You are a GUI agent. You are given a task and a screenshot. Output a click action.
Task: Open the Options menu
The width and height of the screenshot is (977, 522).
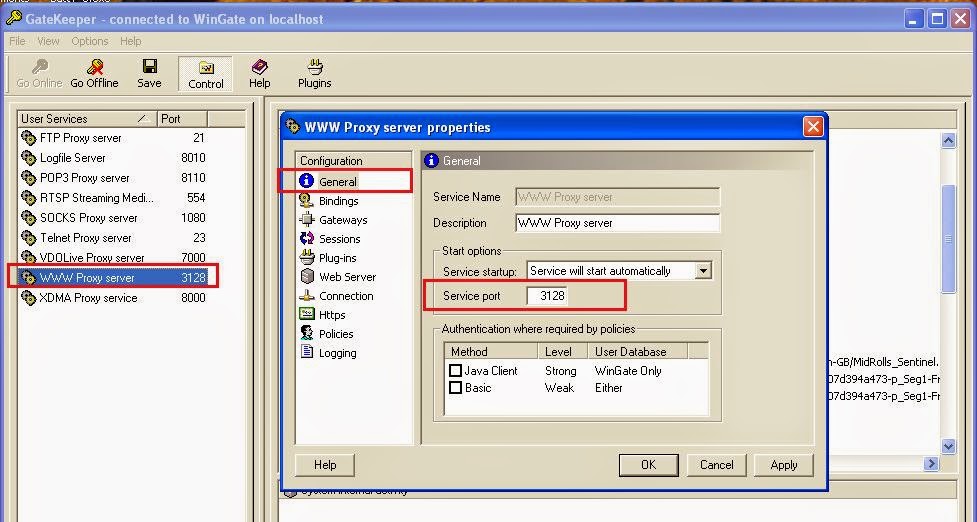pos(90,41)
